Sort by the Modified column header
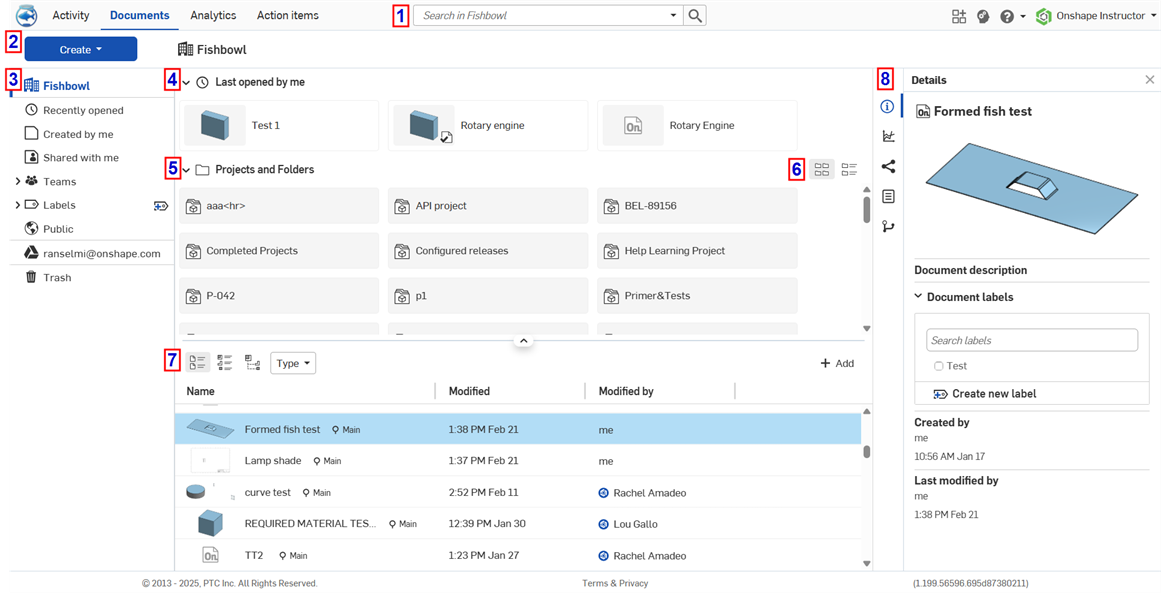This screenshot has height=593, width=1161. pyautogui.click(x=469, y=391)
